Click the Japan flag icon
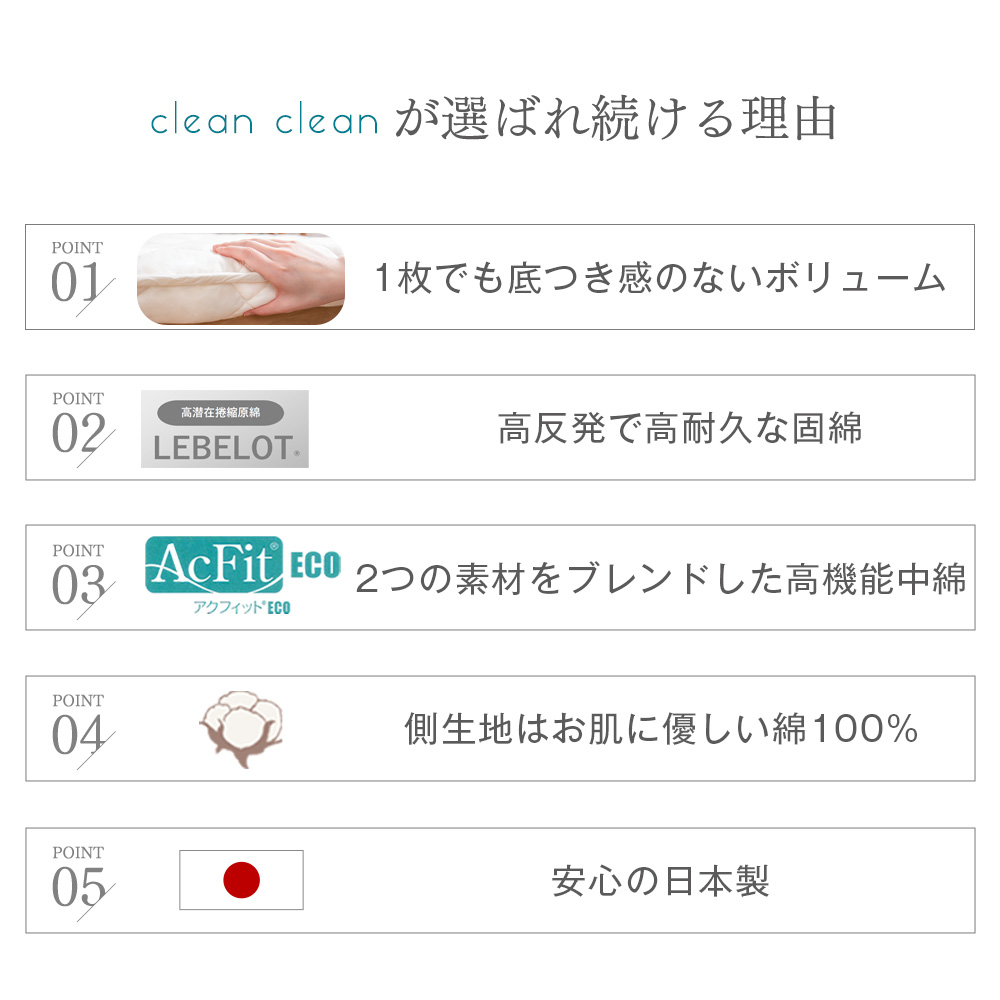 click(x=241, y=880)
